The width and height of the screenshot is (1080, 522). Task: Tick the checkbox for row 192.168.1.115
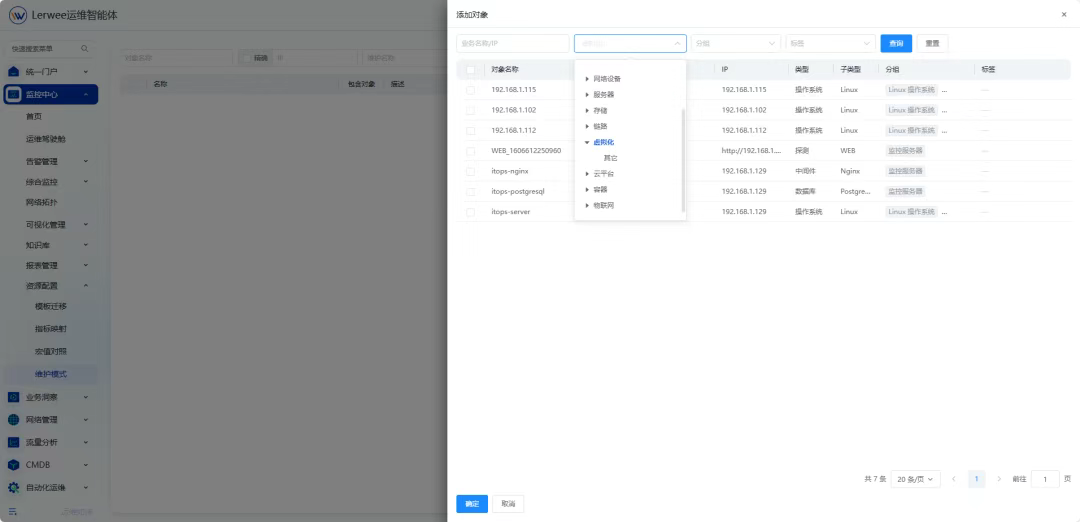point(470,90)
